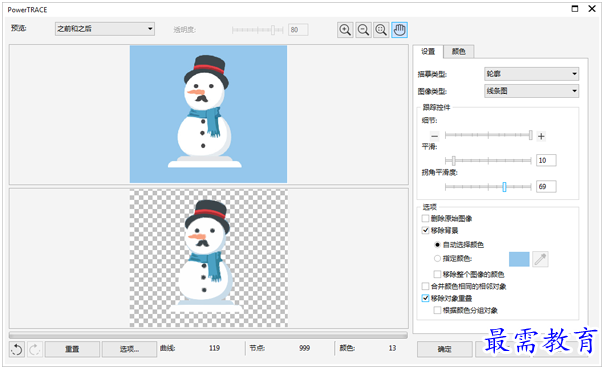
Task: Click the light blue background color swatch
Action: (519, 259)
